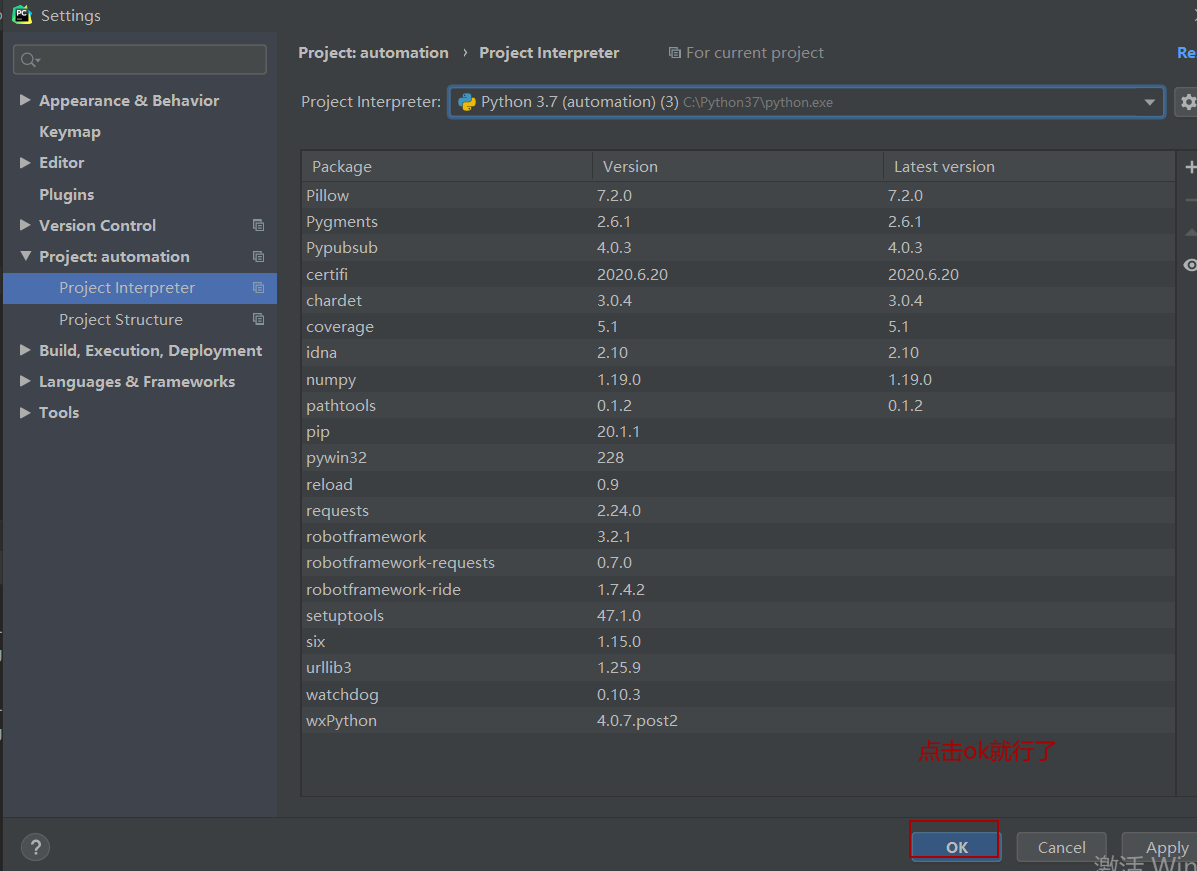The image size is (1197, 871).
Task: Click the Apply button
Action: click(x=1165, y=846)
